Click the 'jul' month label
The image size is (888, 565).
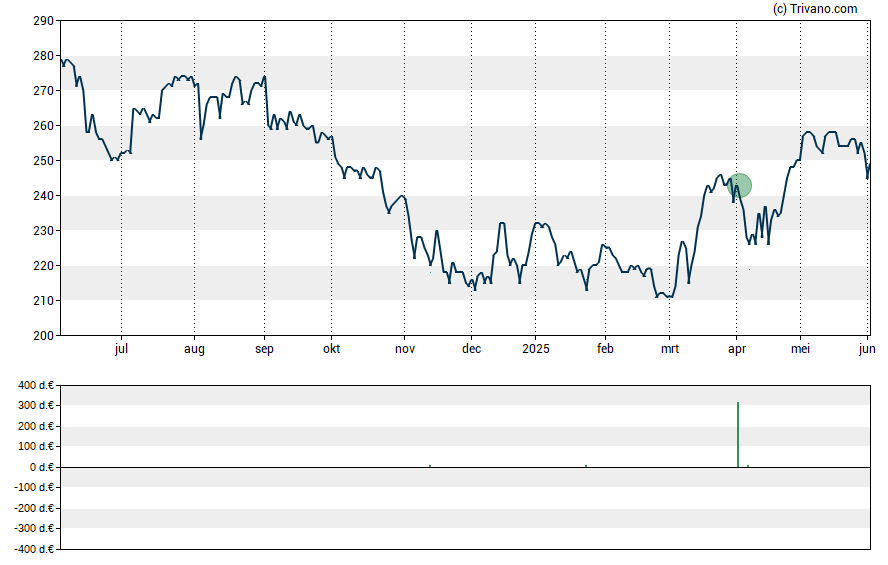121,349
